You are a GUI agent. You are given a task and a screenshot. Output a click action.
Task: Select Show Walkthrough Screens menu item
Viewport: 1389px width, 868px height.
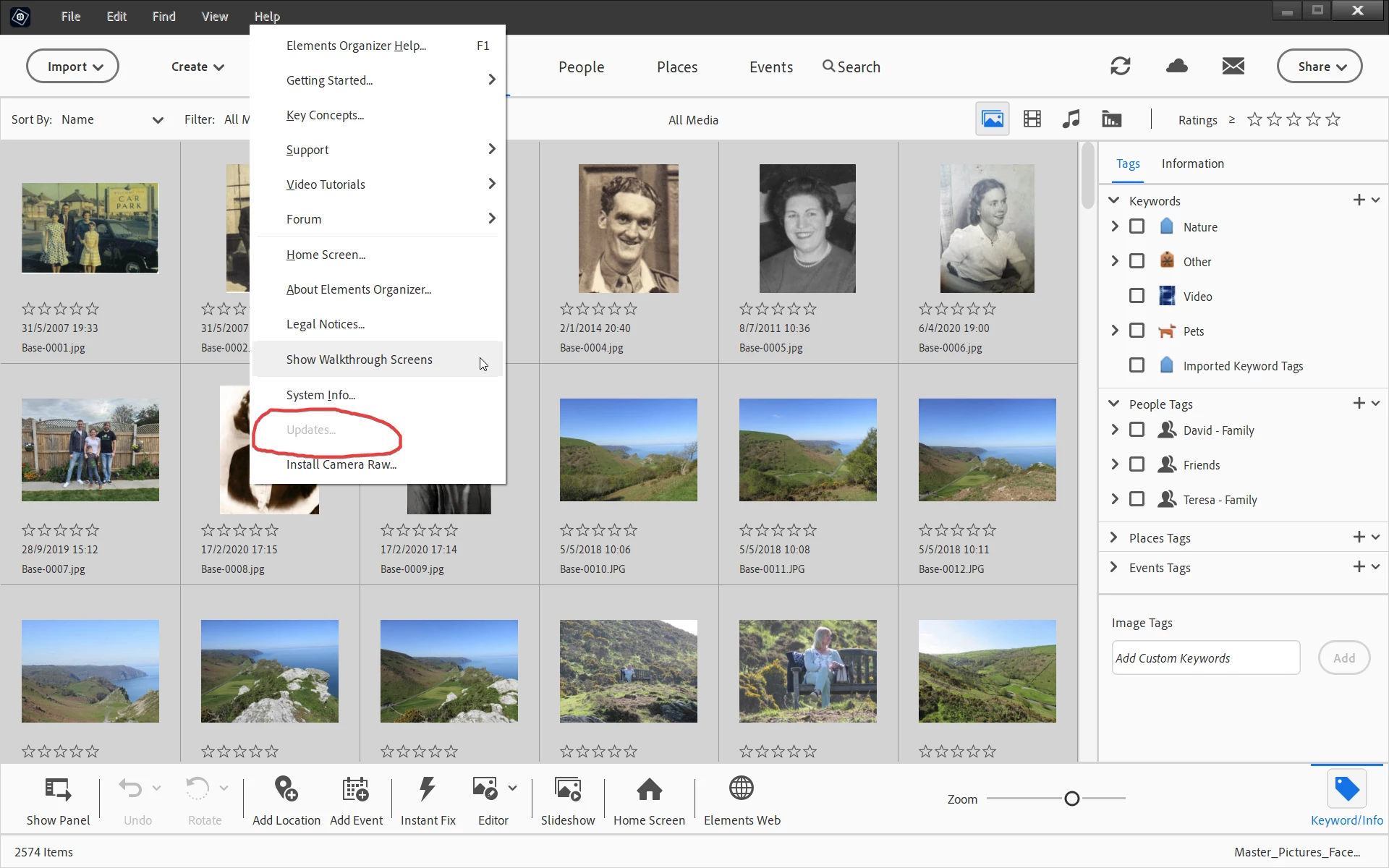tap(360, 359)
